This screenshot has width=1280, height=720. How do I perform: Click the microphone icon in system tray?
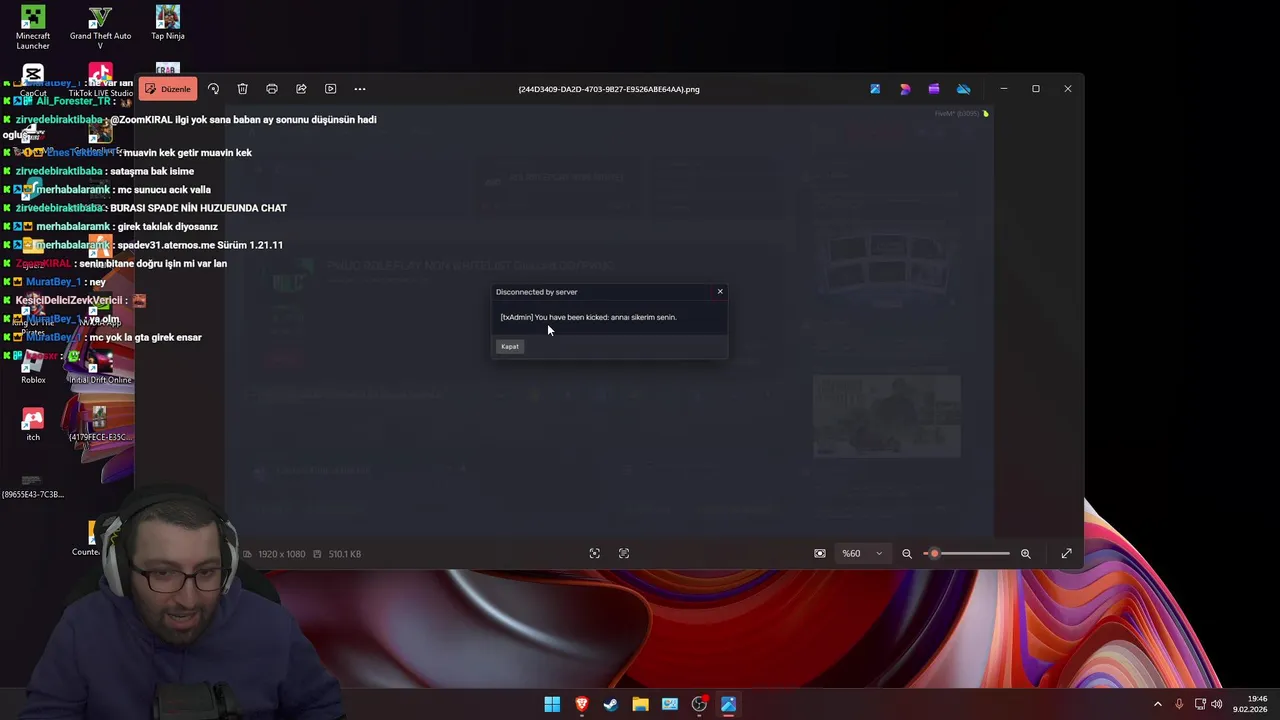(1179, 704)
